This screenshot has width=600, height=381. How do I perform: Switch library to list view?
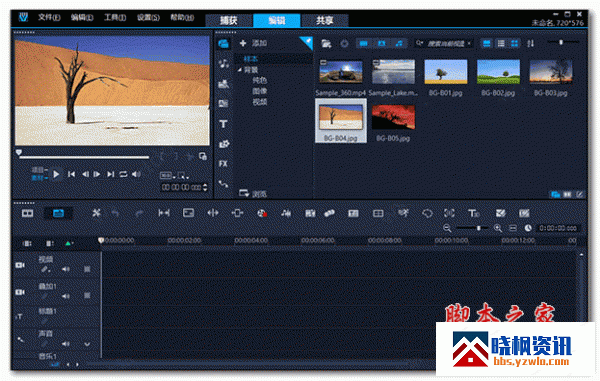pyautogui.click(x=501, y=44)
